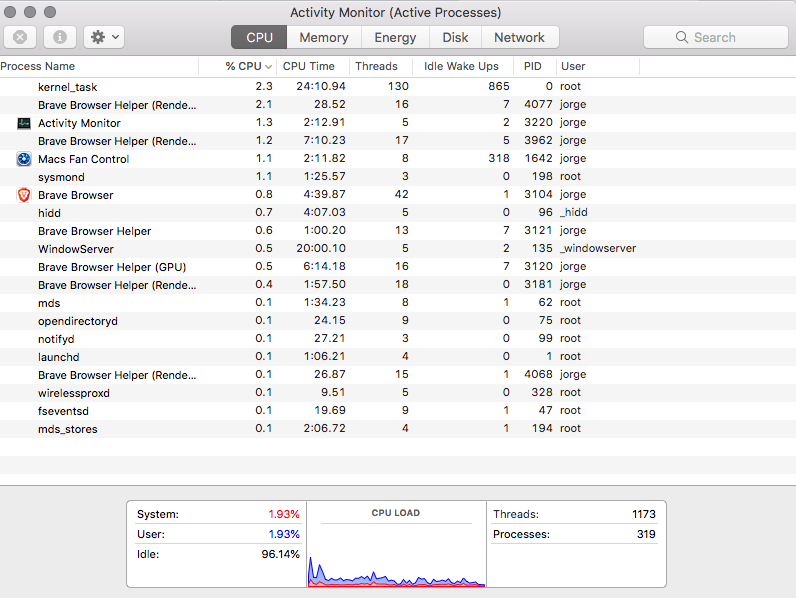796x598 pixels.
Task: Select Brave Browser Helper row with PID 3121
Action: pyautogui.click(x=398, y=230)
